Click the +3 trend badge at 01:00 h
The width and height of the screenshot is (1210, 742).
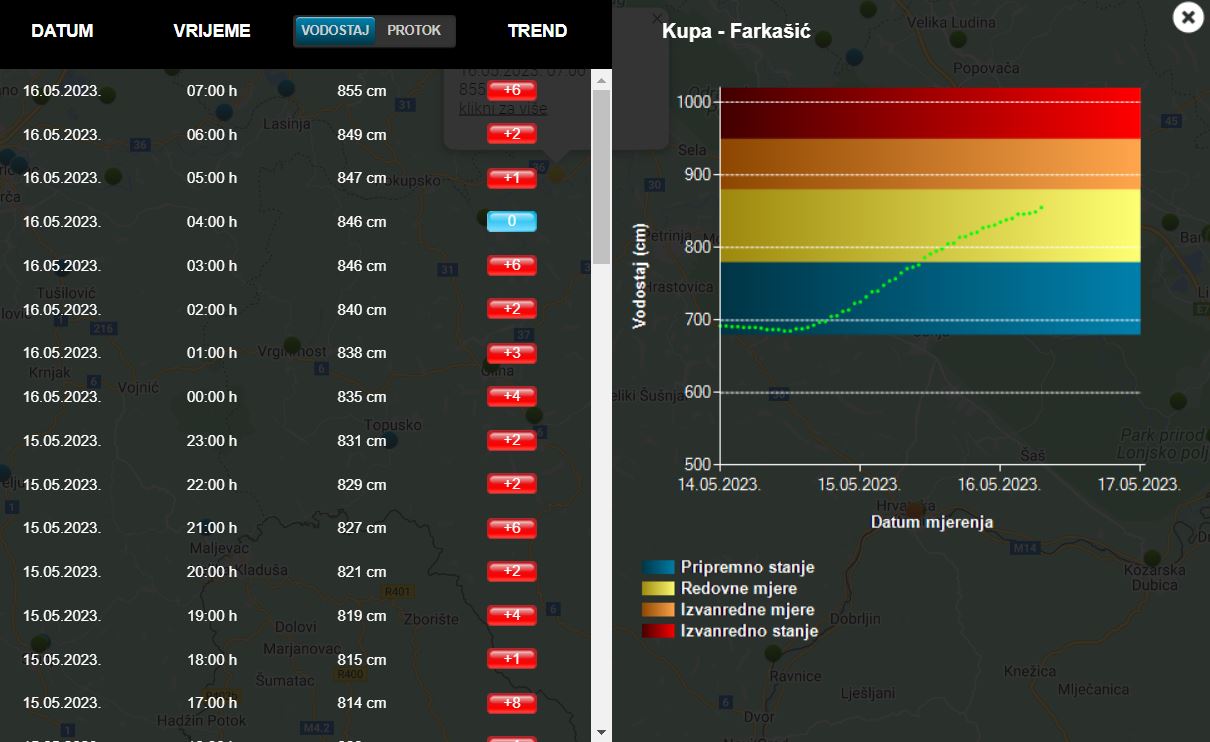(512, 353)
